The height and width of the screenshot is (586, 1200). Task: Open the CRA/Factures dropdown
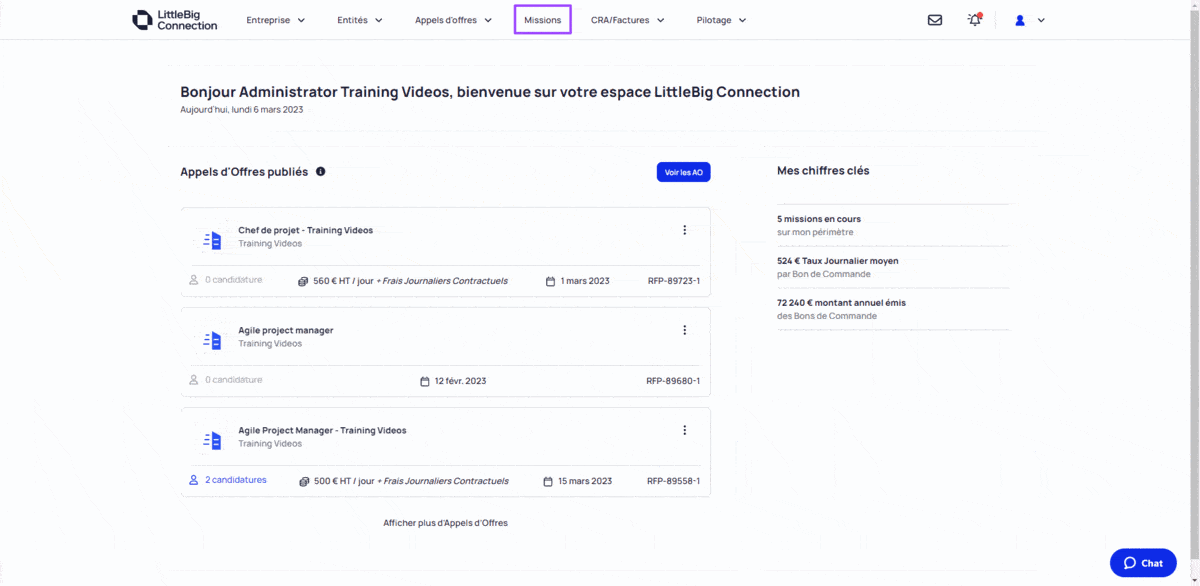tap(627, 20)
